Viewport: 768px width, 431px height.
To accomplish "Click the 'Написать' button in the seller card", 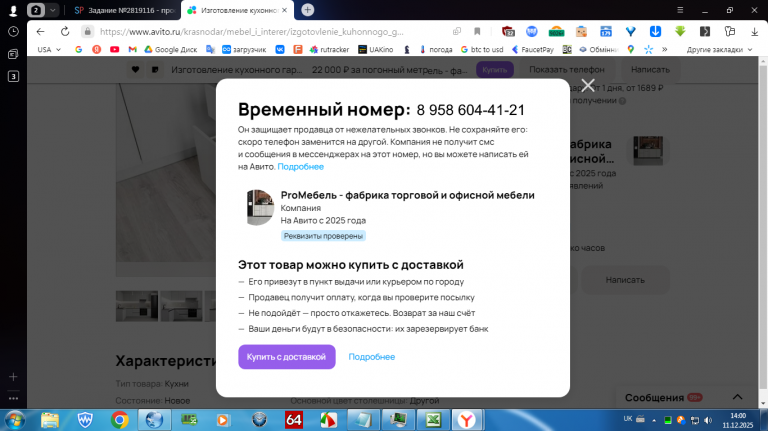I will [x=625, y=280].
